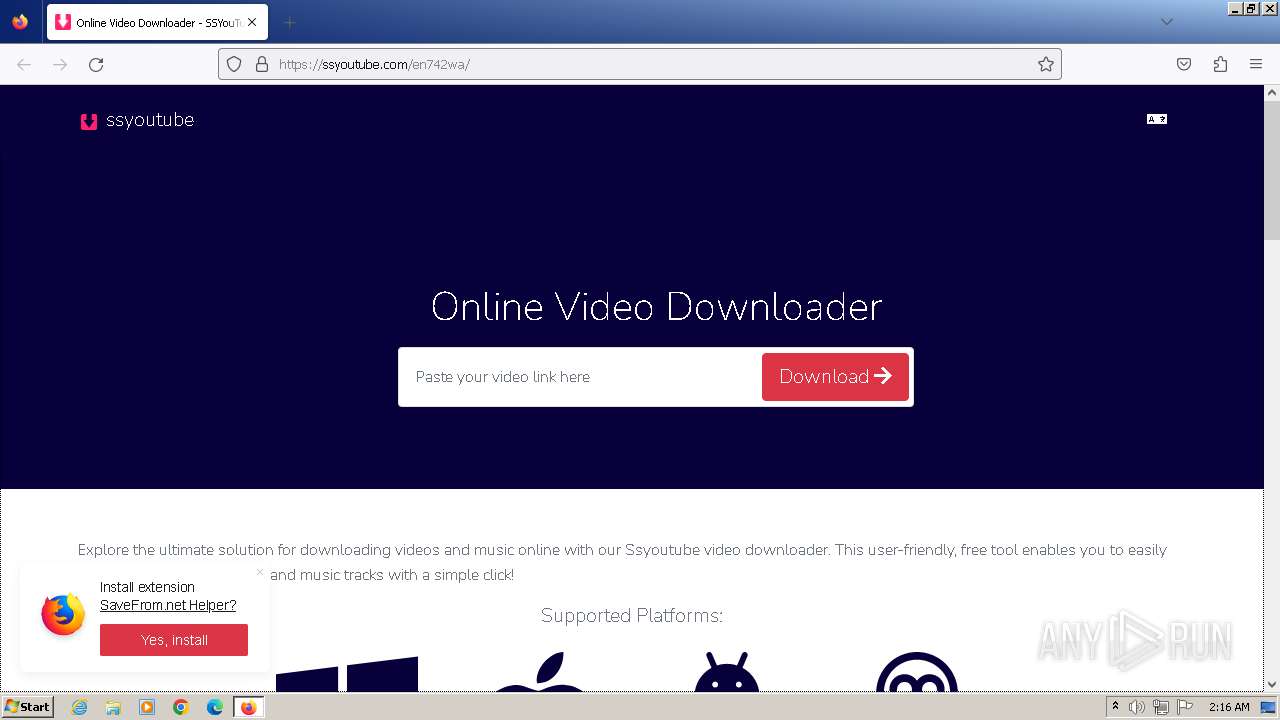Viewport: 1280px width, 720px height.
Task: Select the Apple platform icon
Action: click(x=539, y=671)
